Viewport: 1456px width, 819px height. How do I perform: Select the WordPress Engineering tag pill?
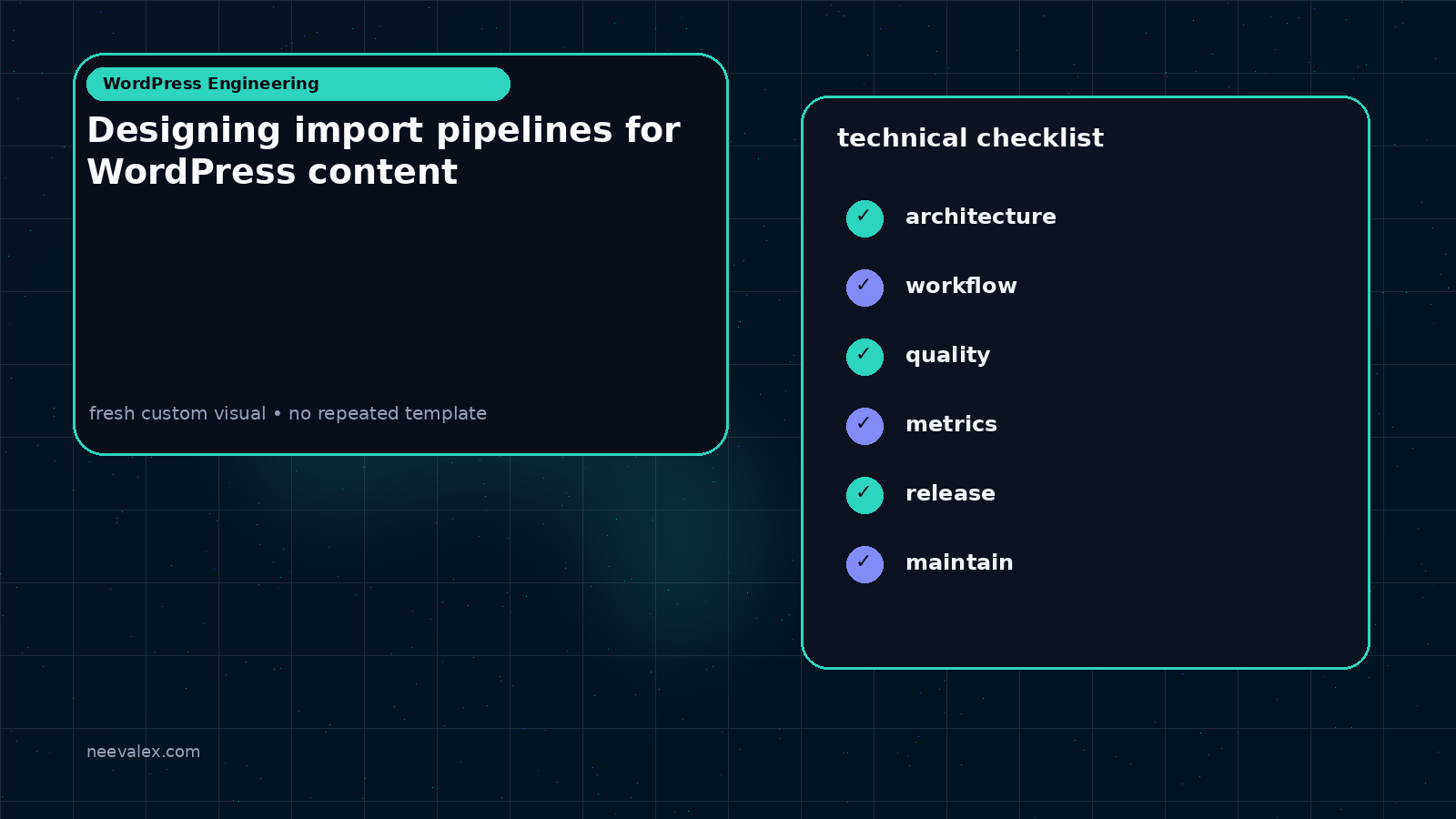point(298,84)
